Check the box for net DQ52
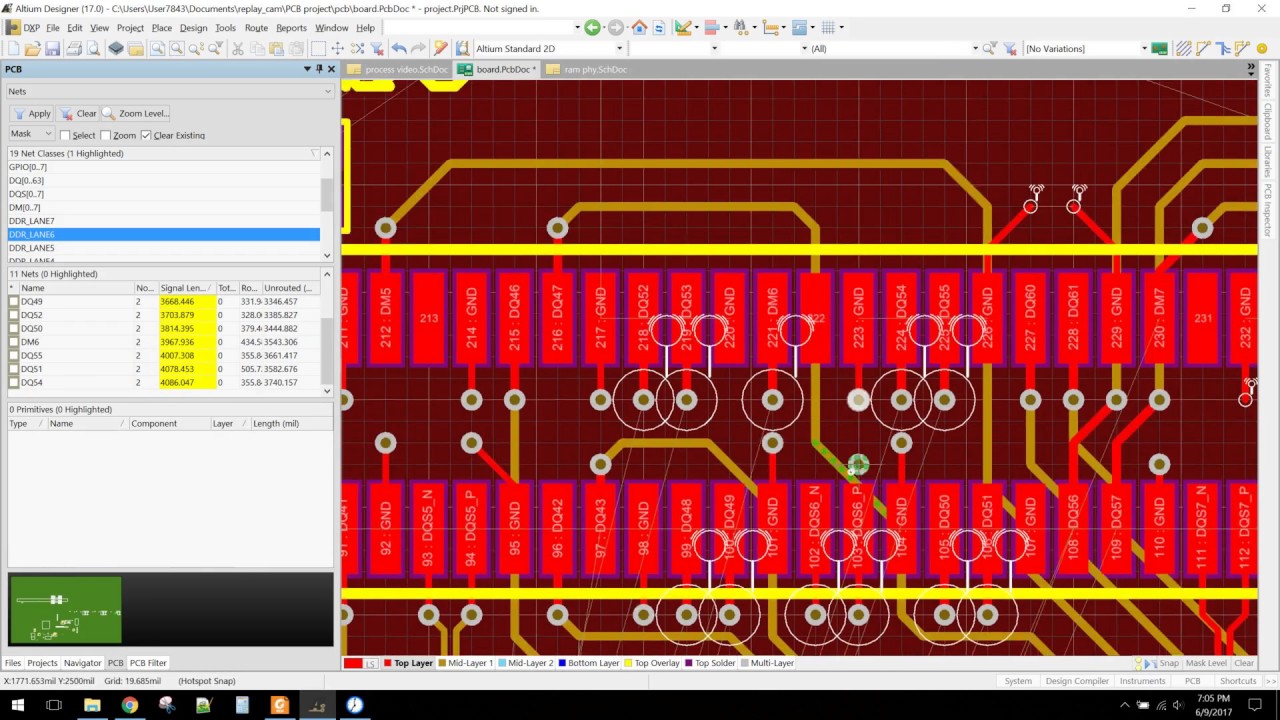The height and width of the screenshot is (720, 1280). 13,315
